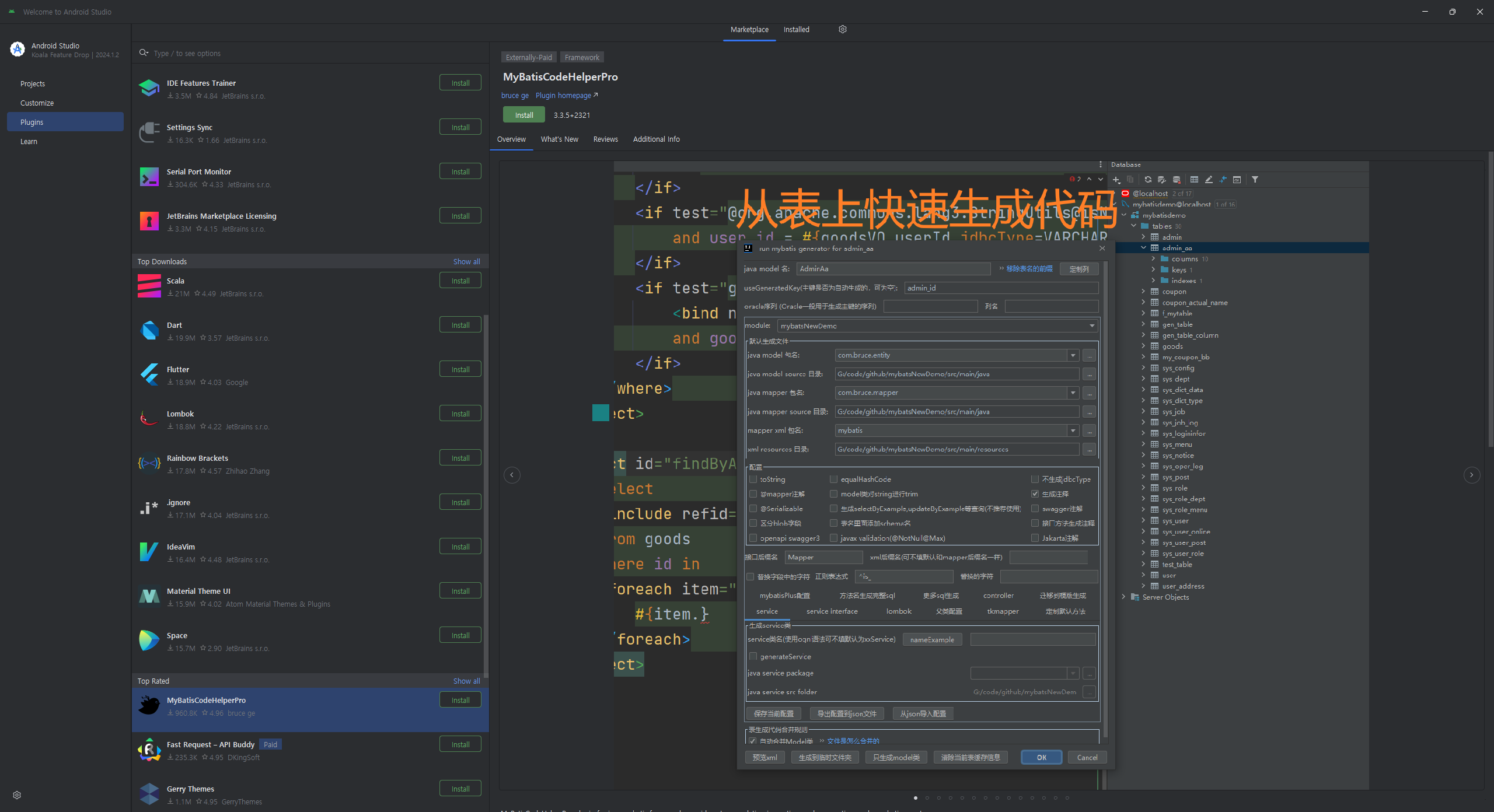
Task: Enable the toString checkbox
Action: [x=753, y=479]
